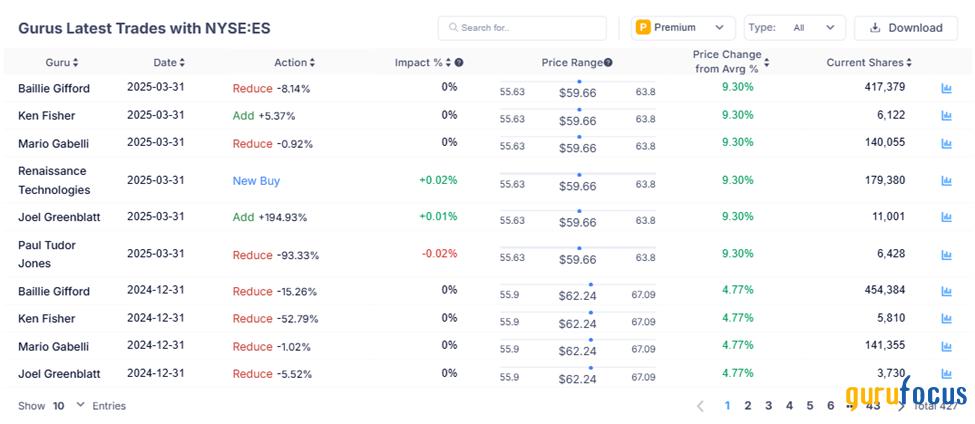The height and width of the screenshot is (424, 975).
Task: Sort by Price Change from Avrg %
Action: pyautogui.click(x=731, y=62)
